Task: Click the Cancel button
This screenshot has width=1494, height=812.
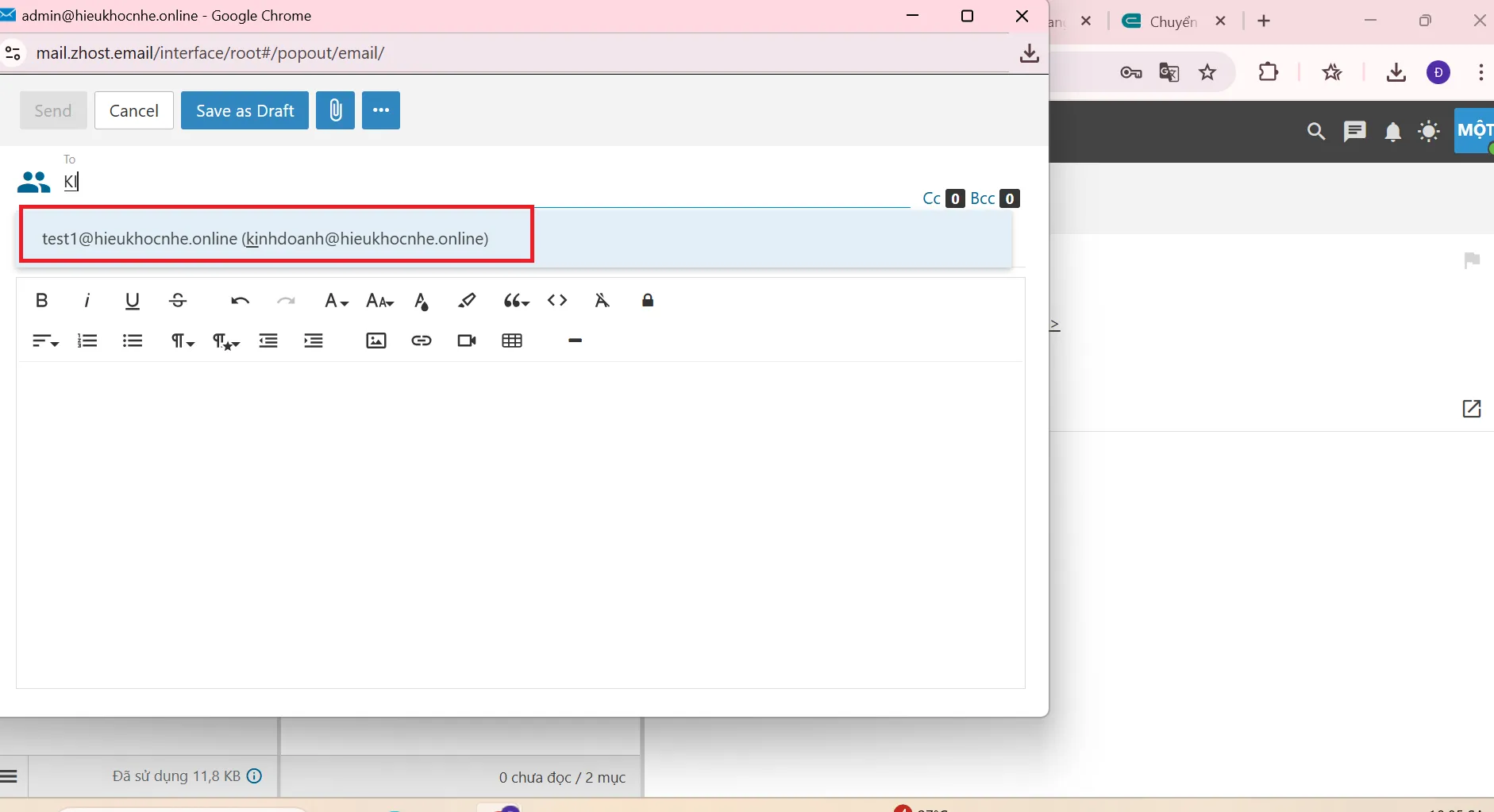Action: [x=134, y=110]
